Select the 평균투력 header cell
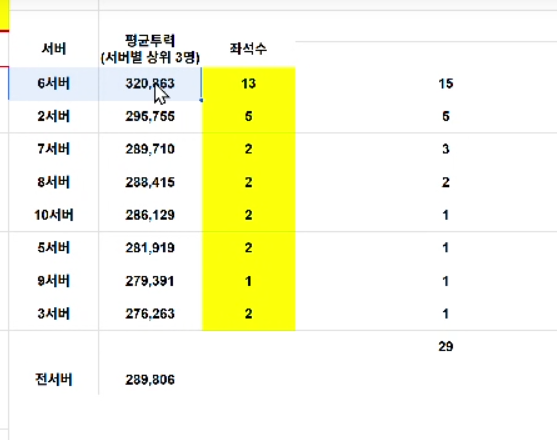 coord(150,49)
